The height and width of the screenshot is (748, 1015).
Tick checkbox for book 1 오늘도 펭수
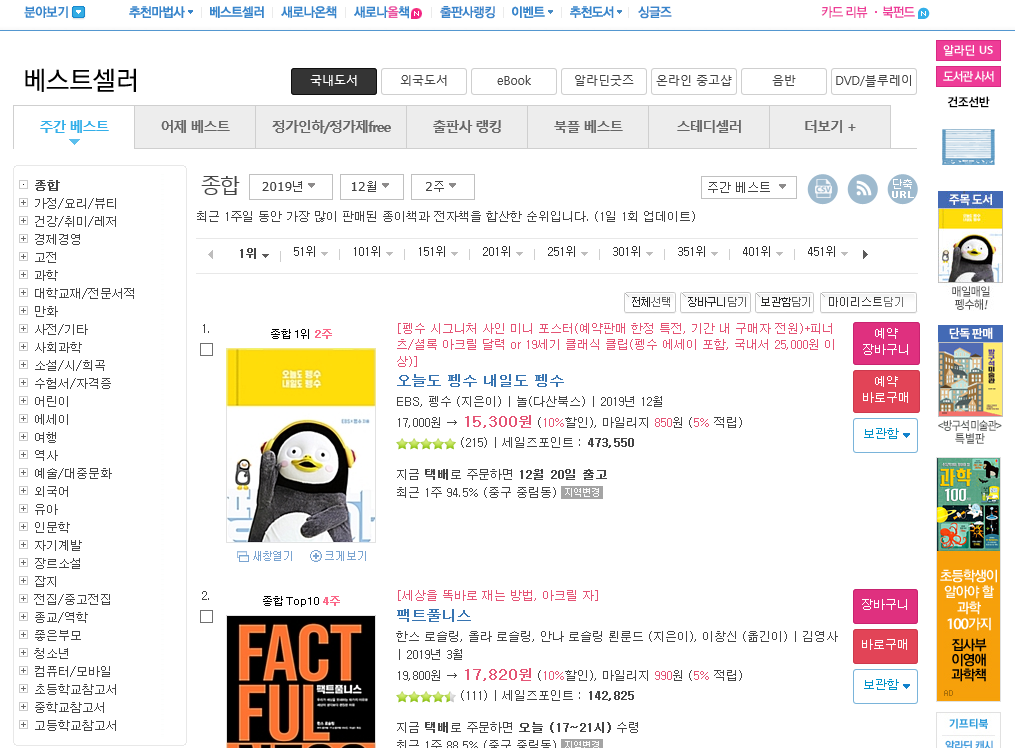(206, 349)
